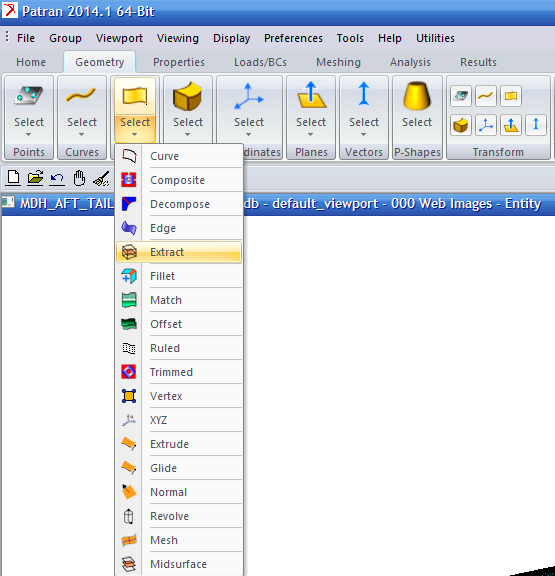
Task: Expand the Coordinates Select dropdown arrow
Action: tap(249, 135)
